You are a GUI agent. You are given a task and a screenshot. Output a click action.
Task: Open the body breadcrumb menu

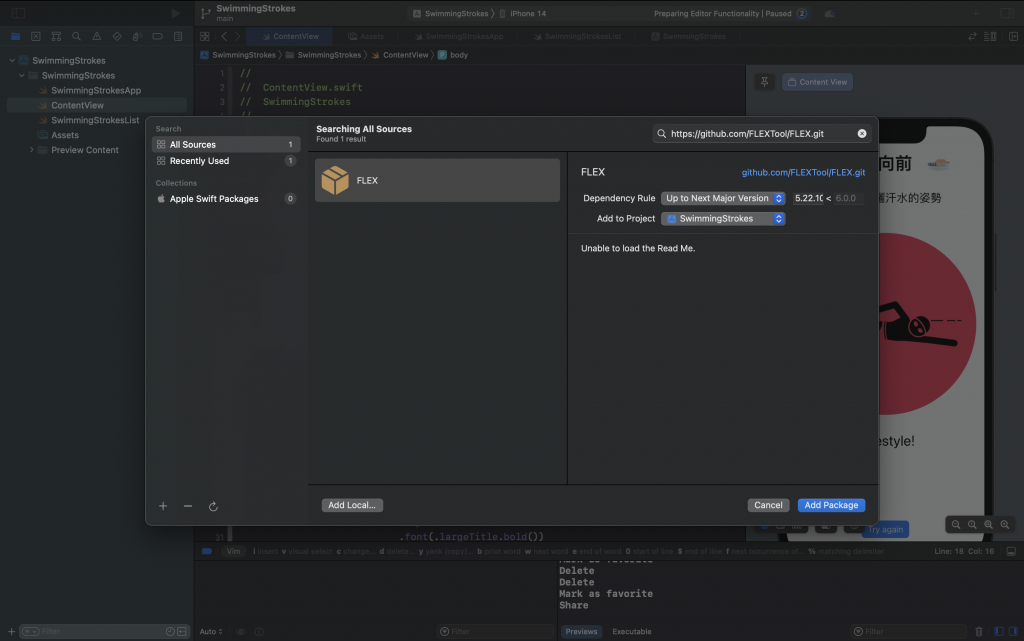(x=453, y=55)
